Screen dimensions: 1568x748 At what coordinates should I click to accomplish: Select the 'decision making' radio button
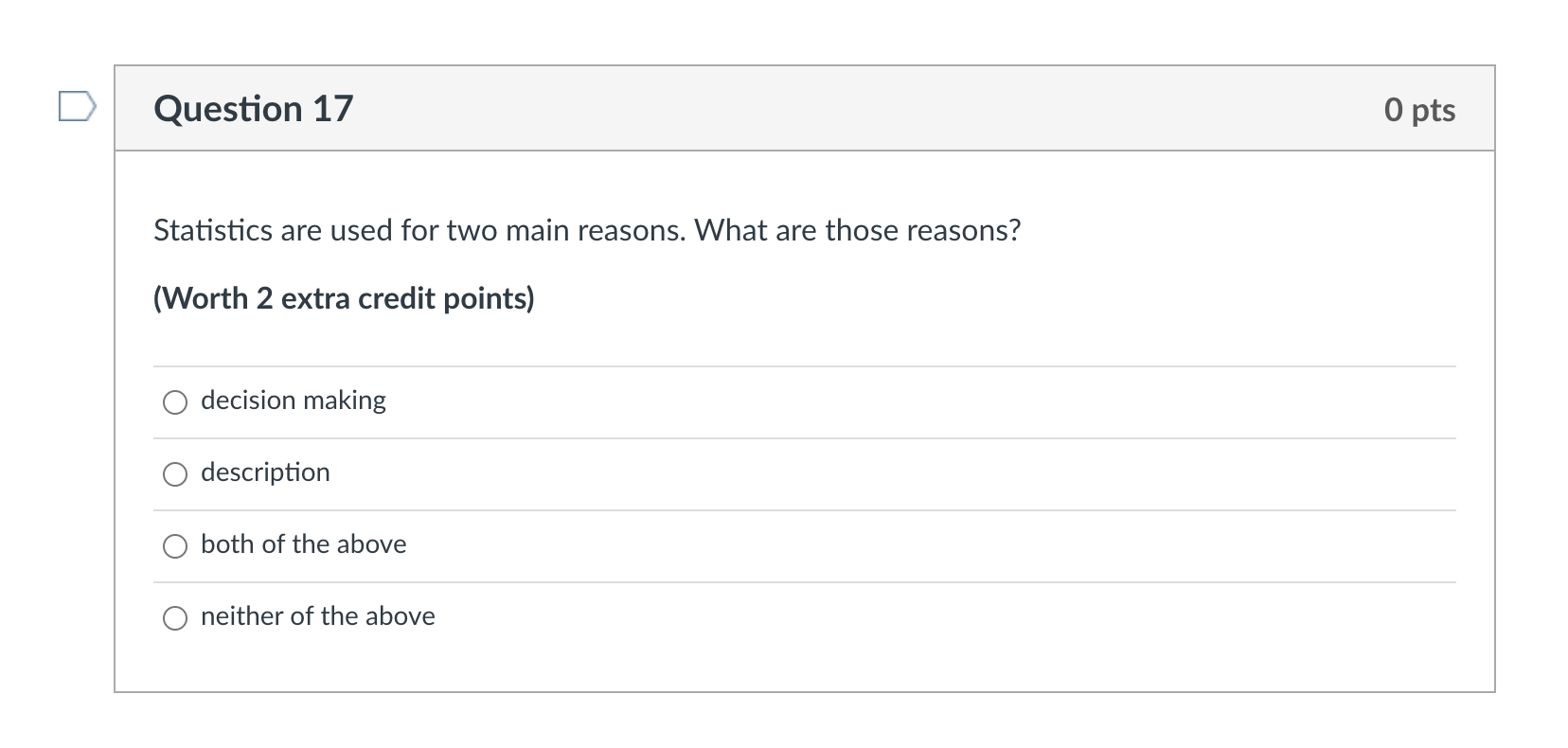click(174, 402)
